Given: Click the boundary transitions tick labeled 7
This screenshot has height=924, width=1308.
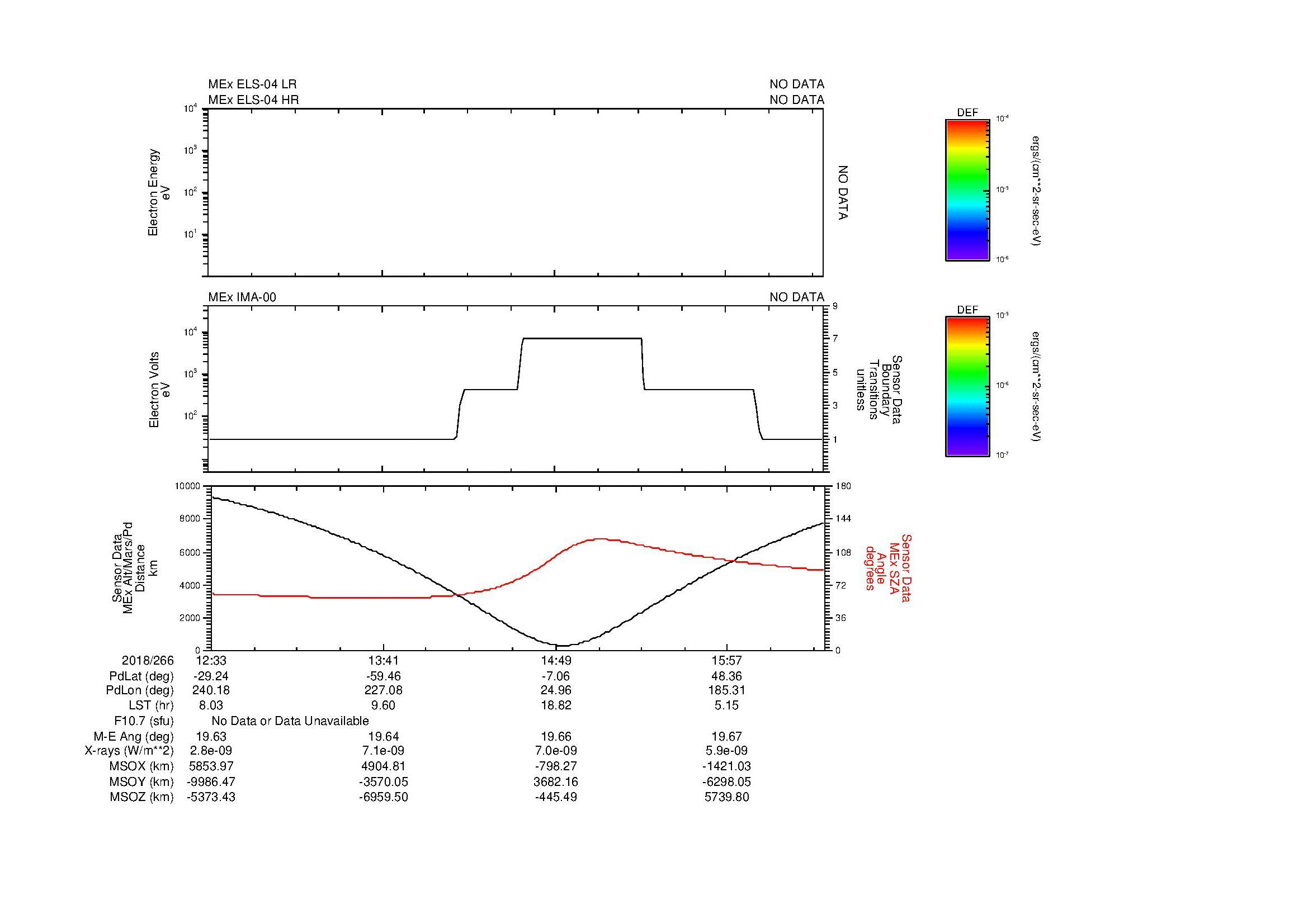Looking at the screenshot, I should click(834, 339).
